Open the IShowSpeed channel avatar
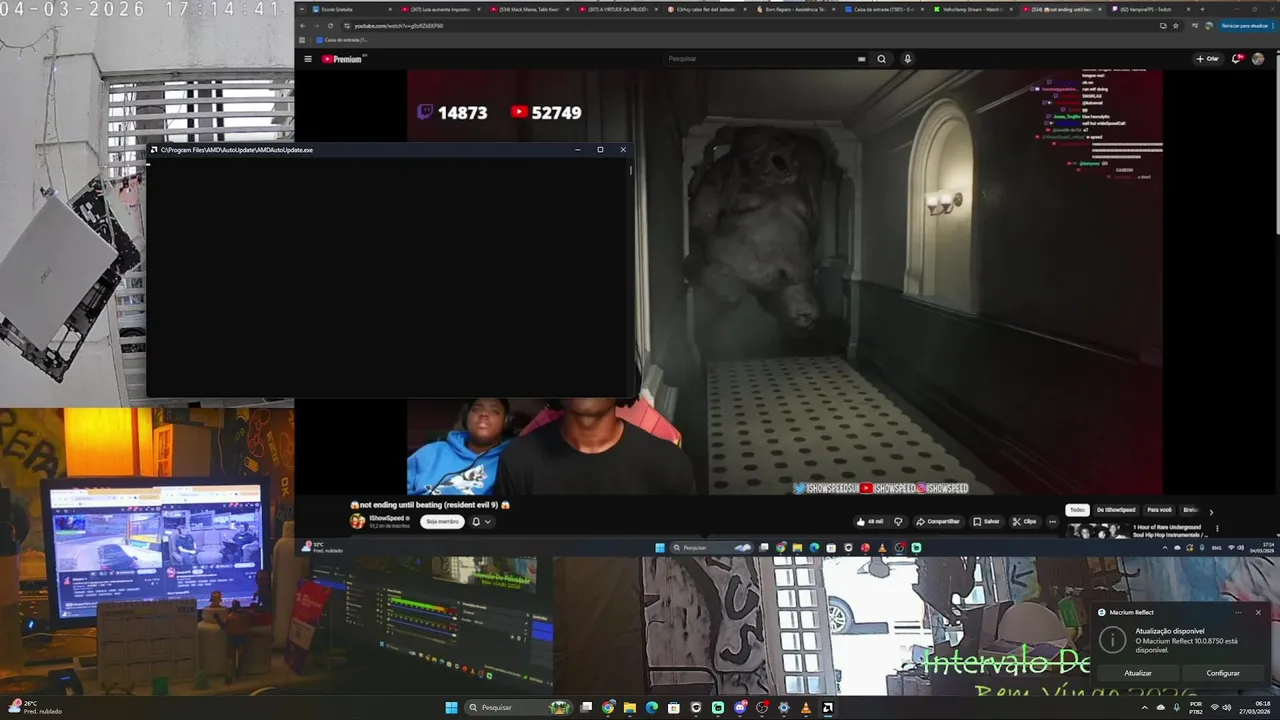 pyautogui.click(x=357, y=521)
